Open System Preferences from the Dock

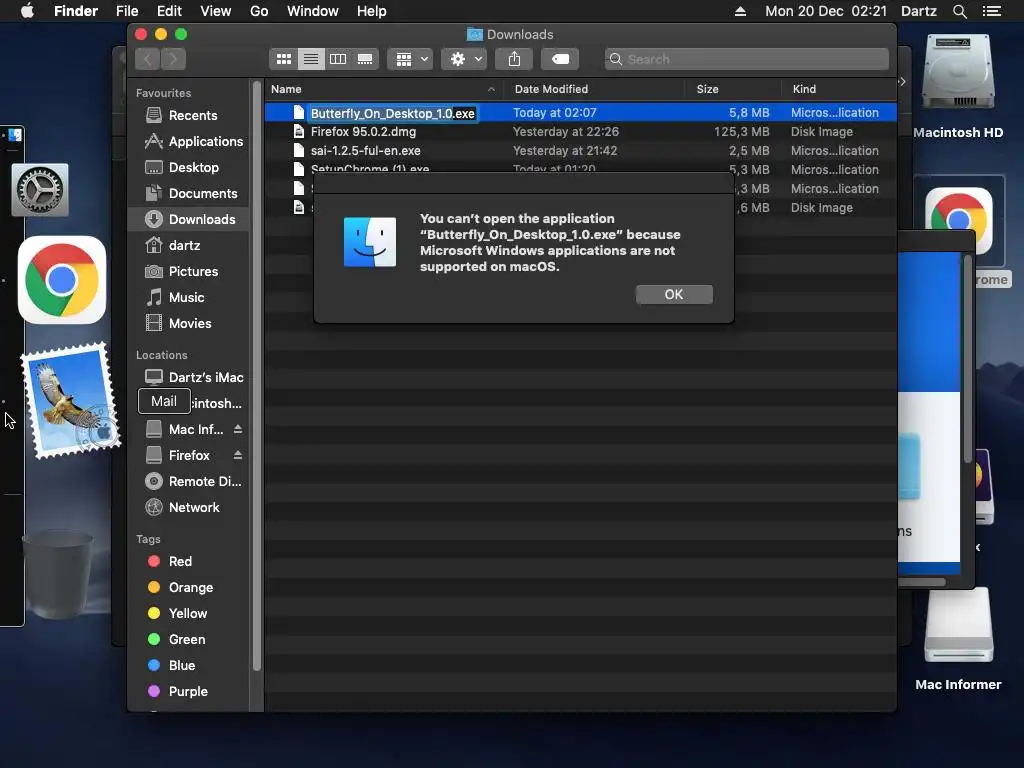(40, 190)
